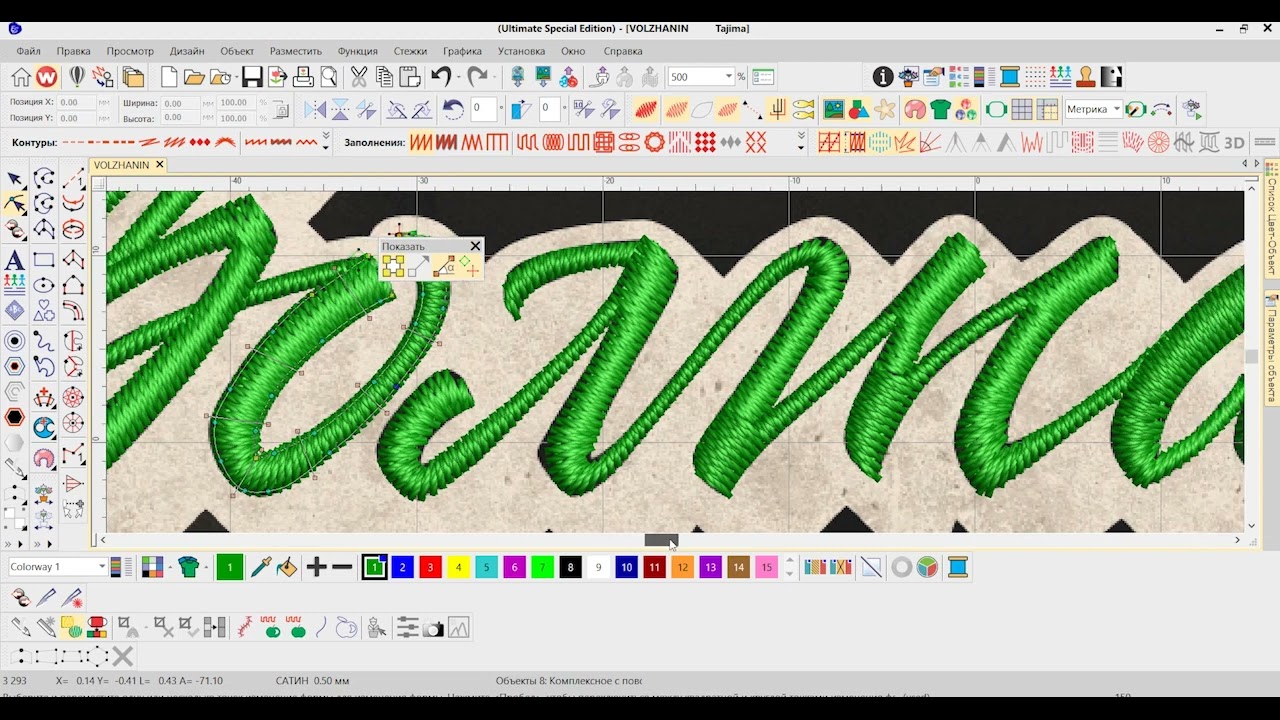This screenshot has height=720, width=1280.
Task: Open the zoom 500 percent dropdown
Action: tap(729, 77)
